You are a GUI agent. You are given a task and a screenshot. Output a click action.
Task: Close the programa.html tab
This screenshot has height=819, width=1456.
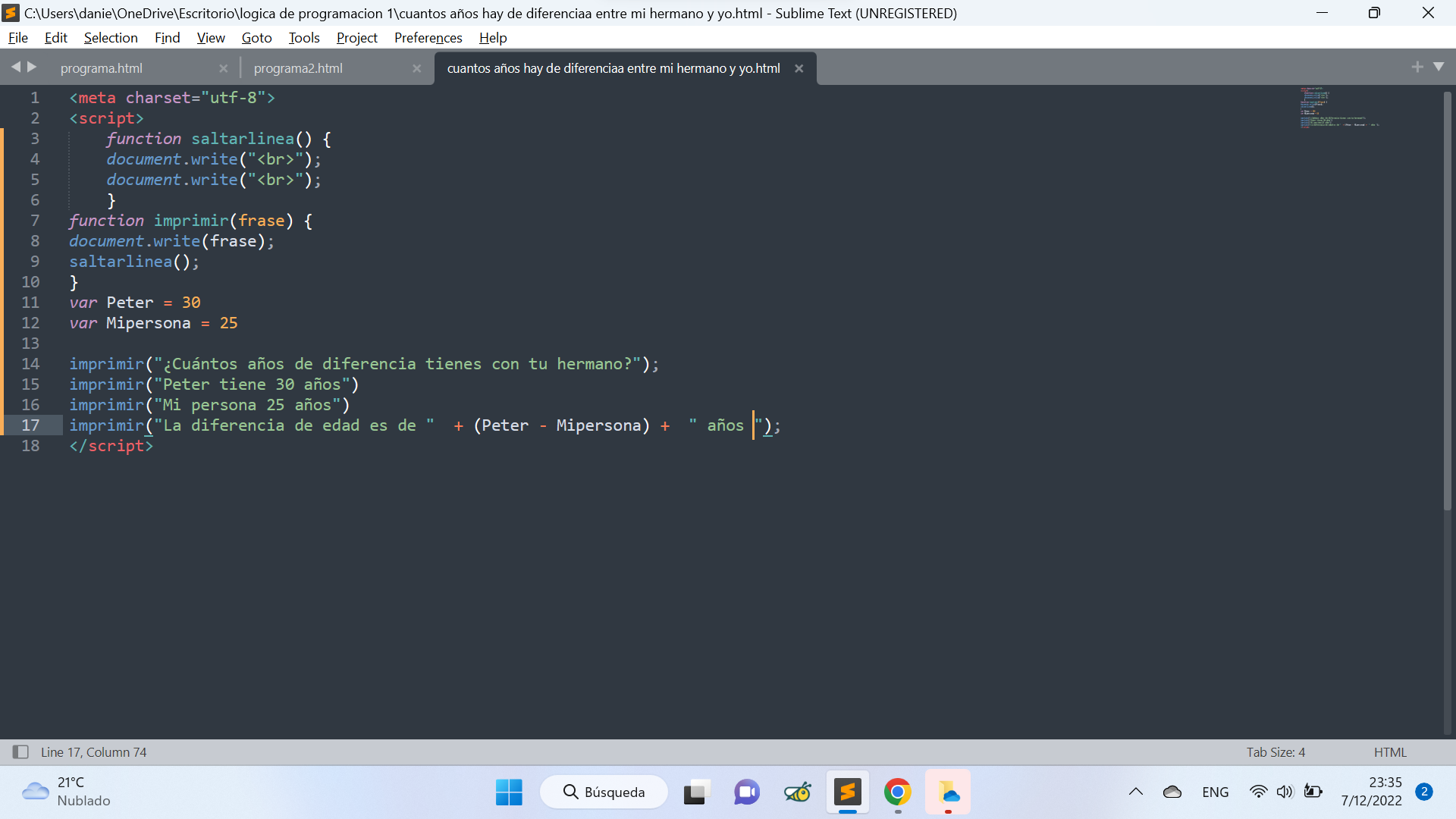pyautogui.click(x=223, y=68)
